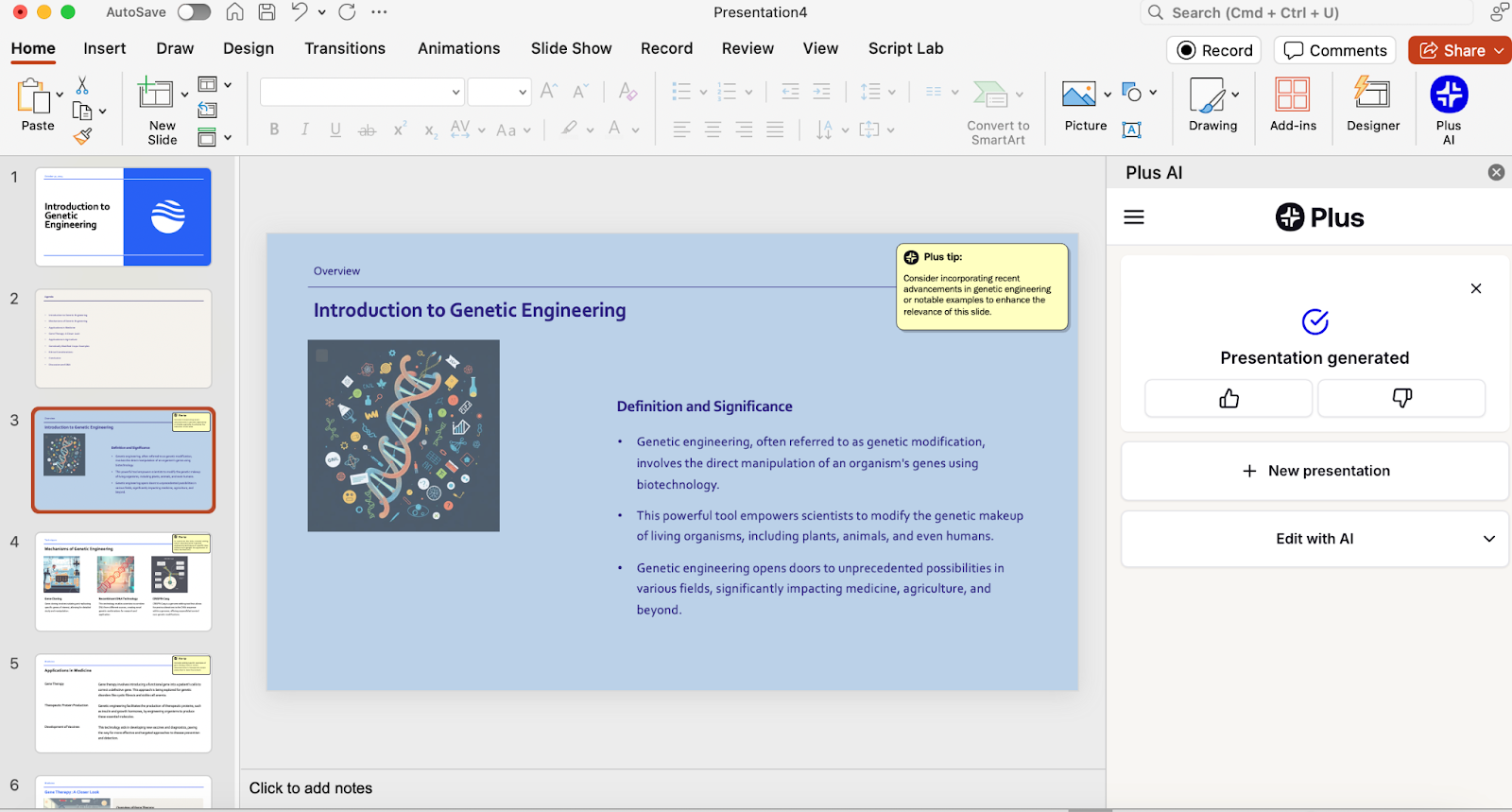
Task: Expand the Share button dropdown arrow
Action: tap(1500, 51)
